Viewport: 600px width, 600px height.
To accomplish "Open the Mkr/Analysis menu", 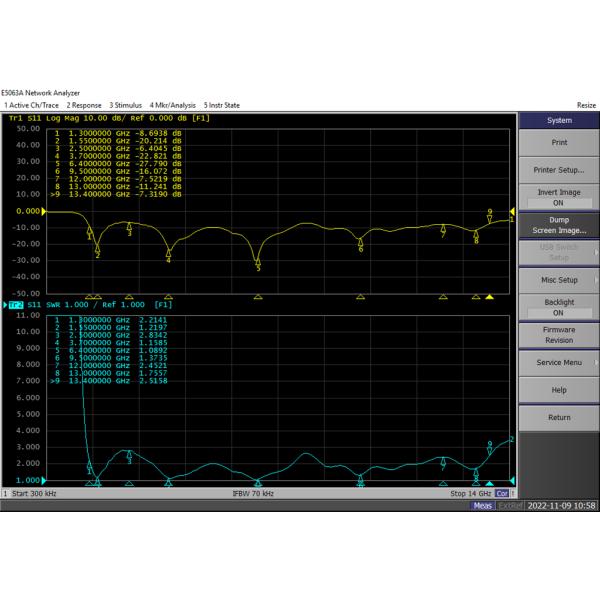I will (x=173, y=105).
